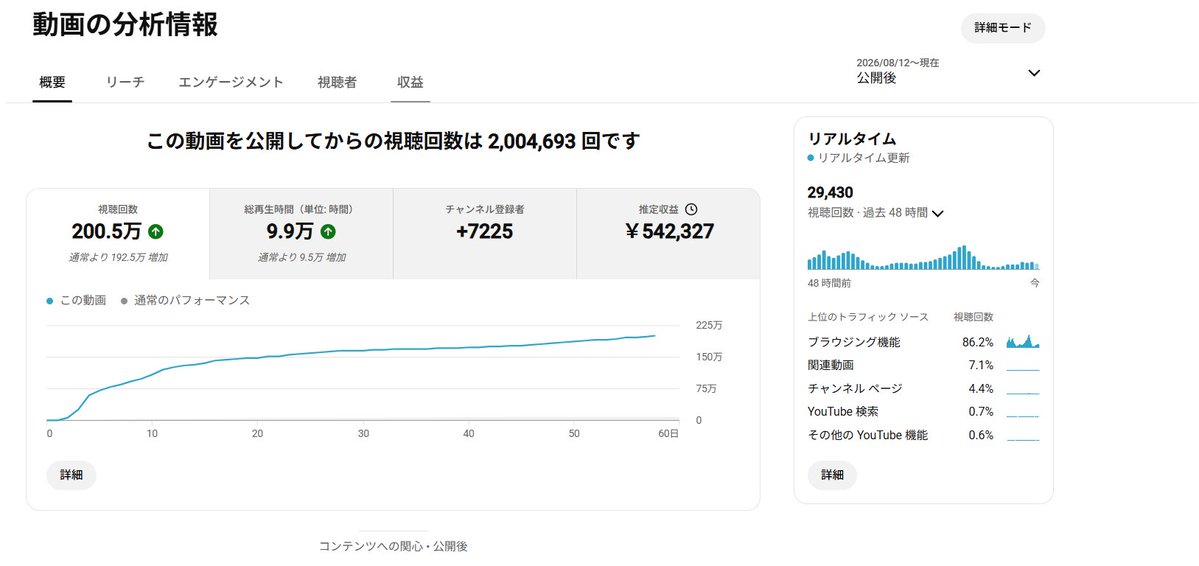Click the 4.4% value for チャンネル ページ
Screen dimensions: 1199x566
click(981, 389)
